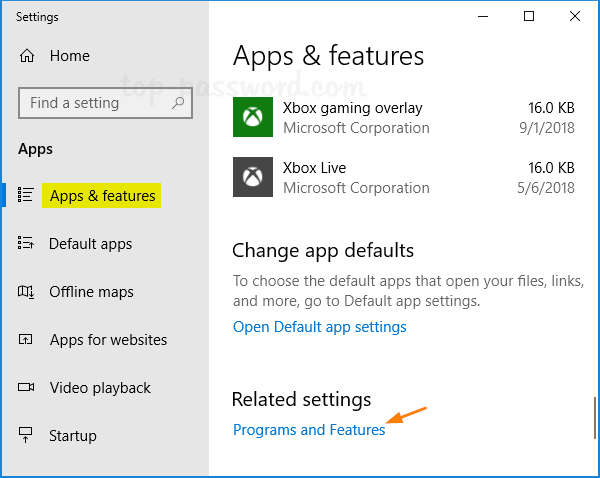This screenshot has height=478, width=600.
Task: Click the search magnifier icon
Action: 178,102
